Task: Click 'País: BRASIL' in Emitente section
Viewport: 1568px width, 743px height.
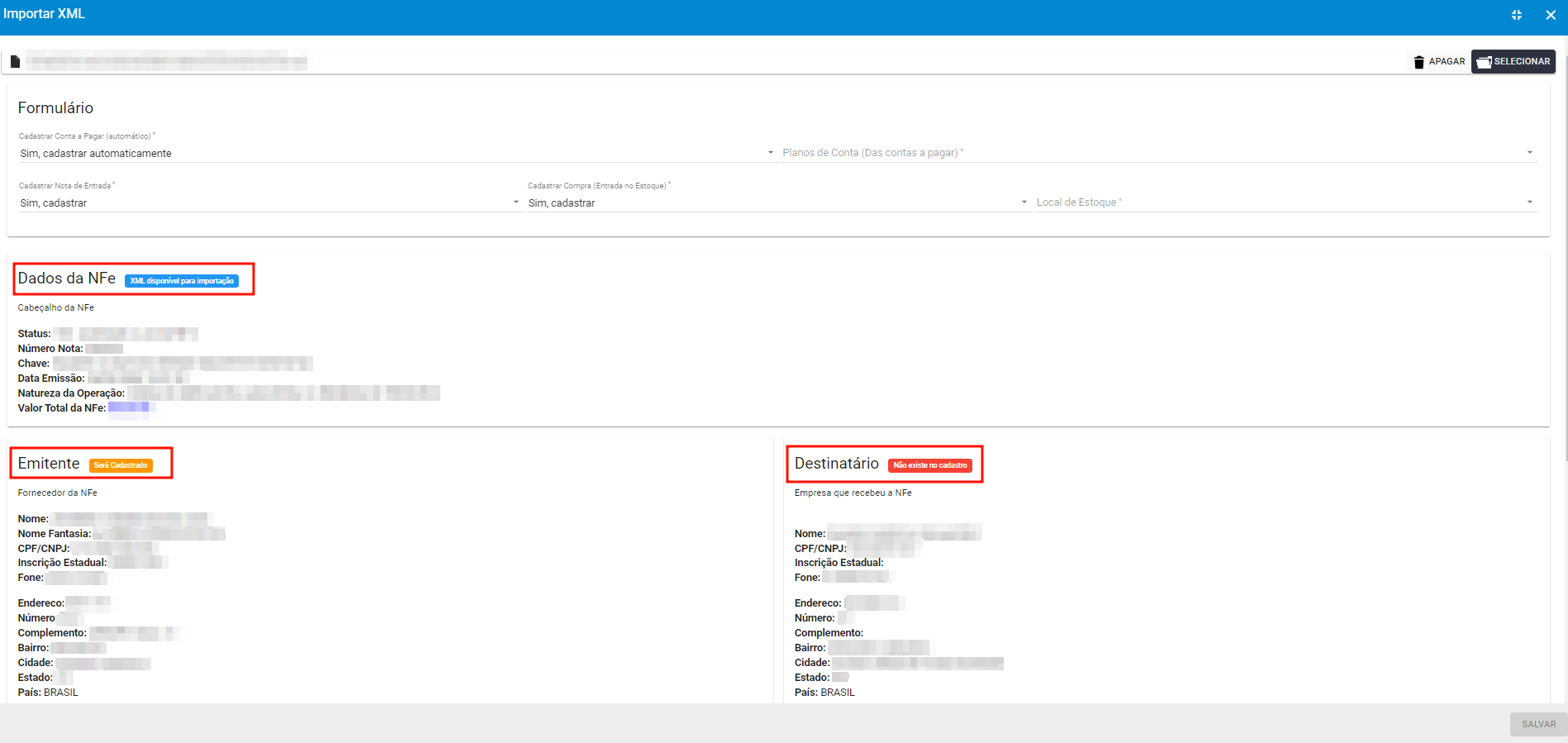Action: click(x=48, y=693)
